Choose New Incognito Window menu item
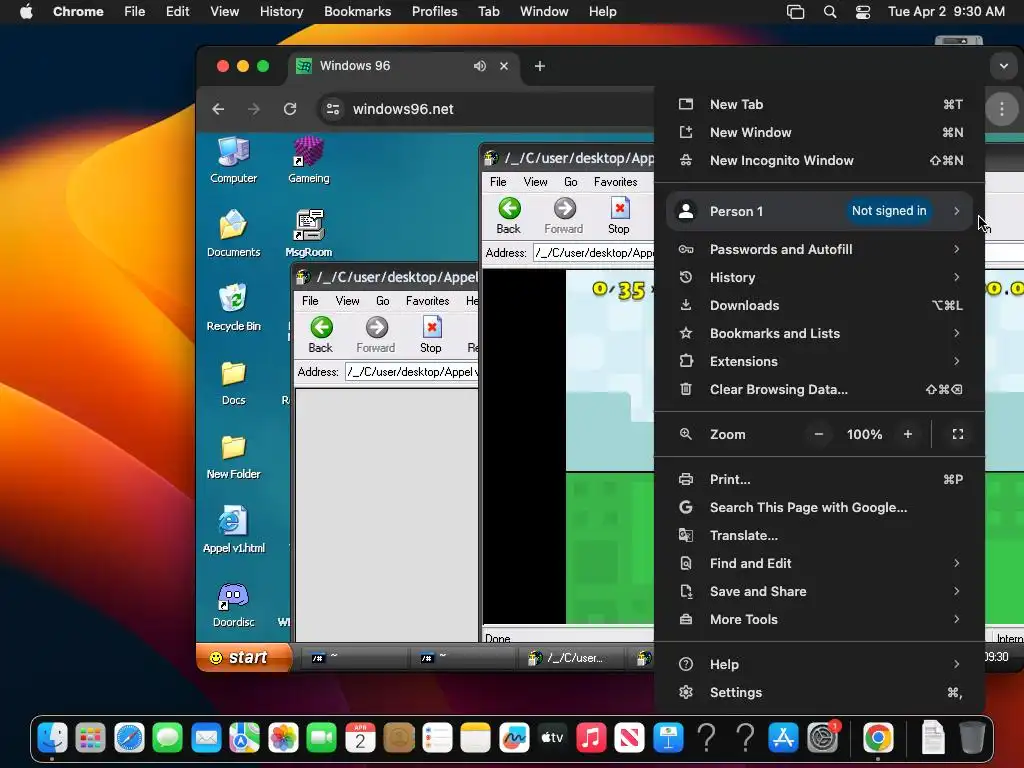1024x768 pixels. point(819,161)
